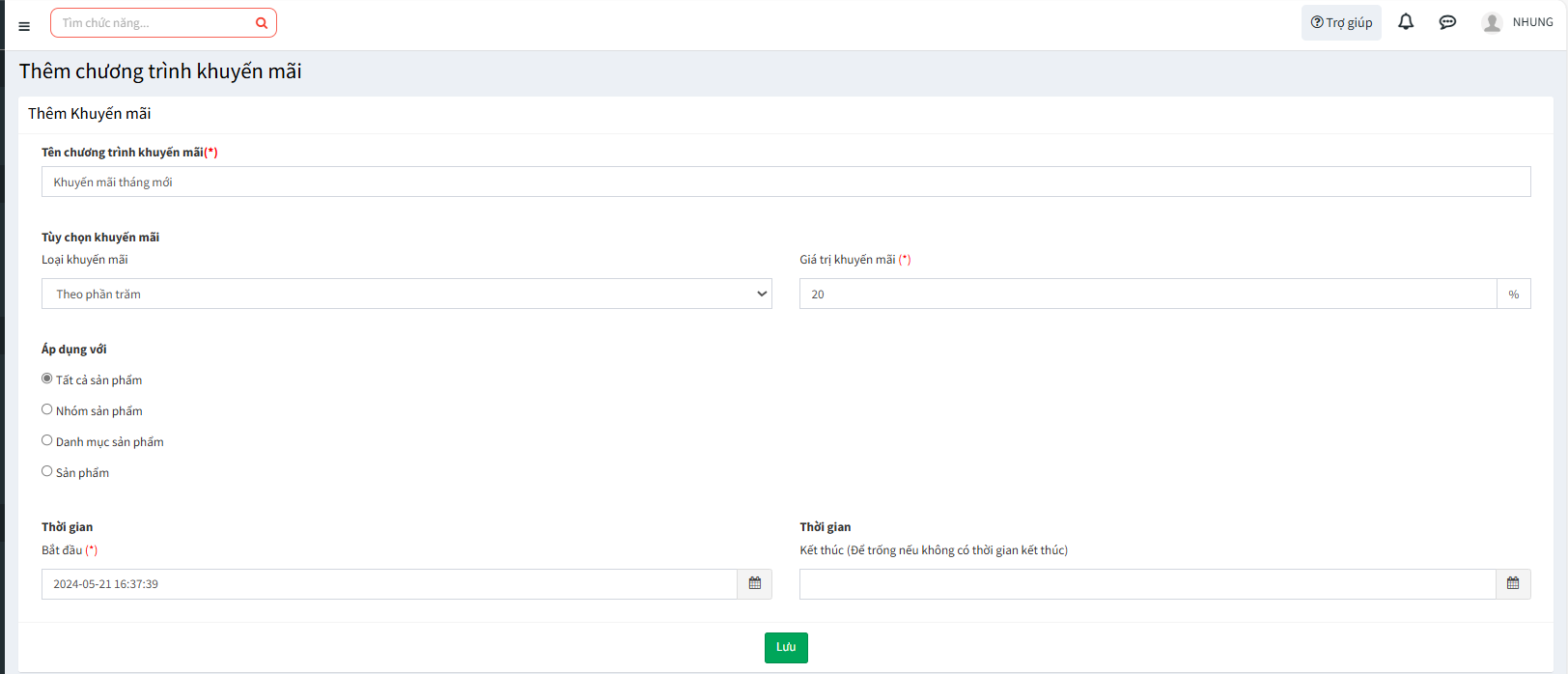Click the 'Trợ giúp' help button

click(1341, 23)
